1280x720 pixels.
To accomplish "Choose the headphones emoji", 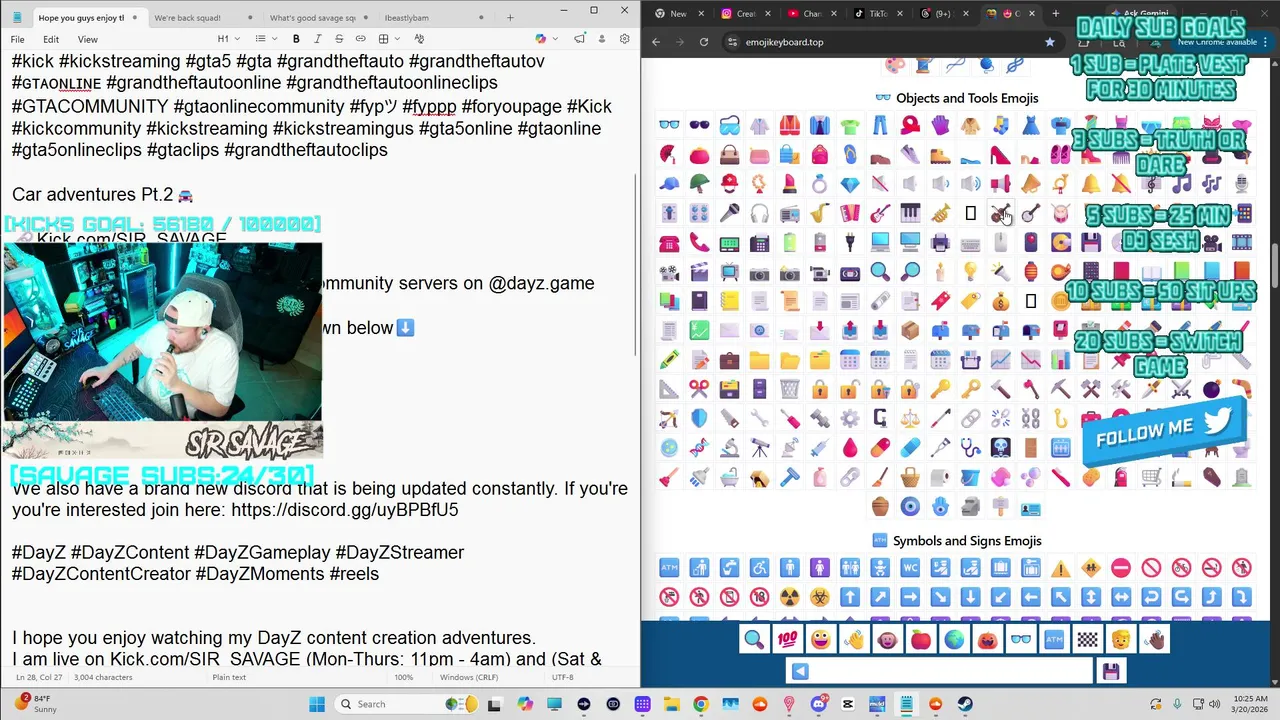I will [759, 214].
